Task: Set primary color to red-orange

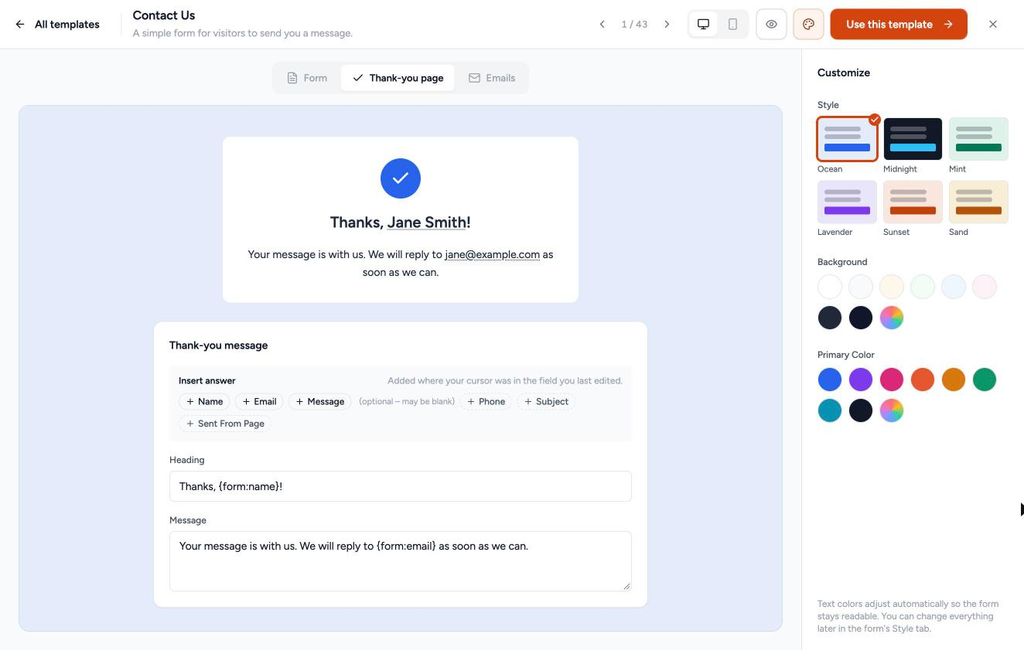Action: [x=923, y=380]
